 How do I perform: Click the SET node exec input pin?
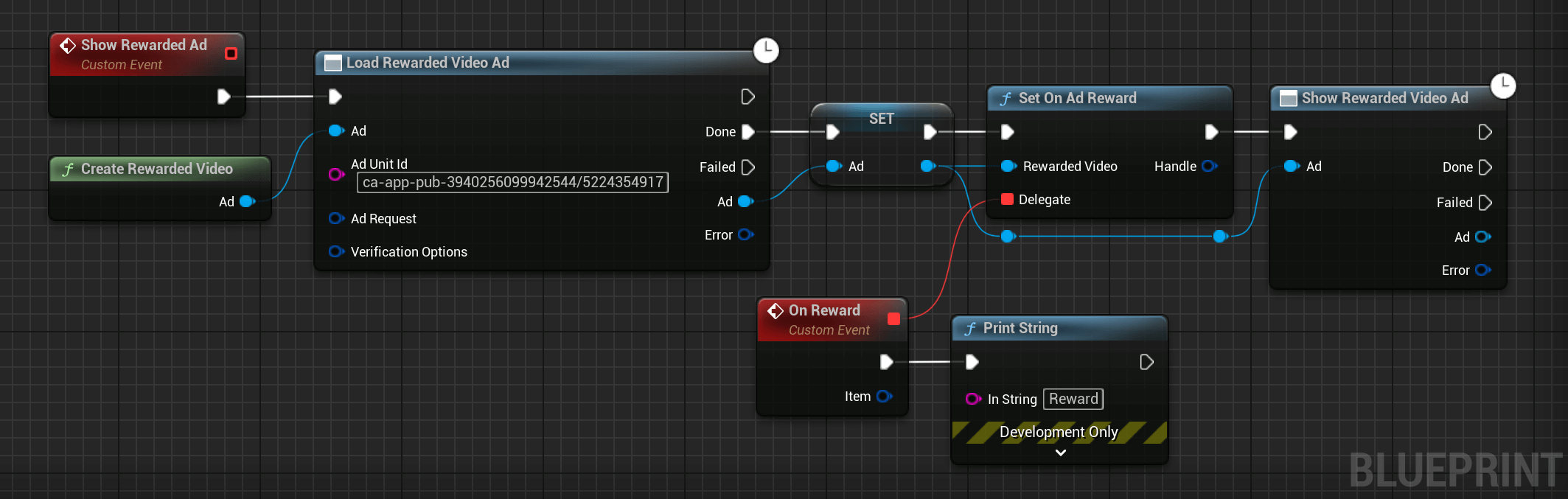point(833,132)
